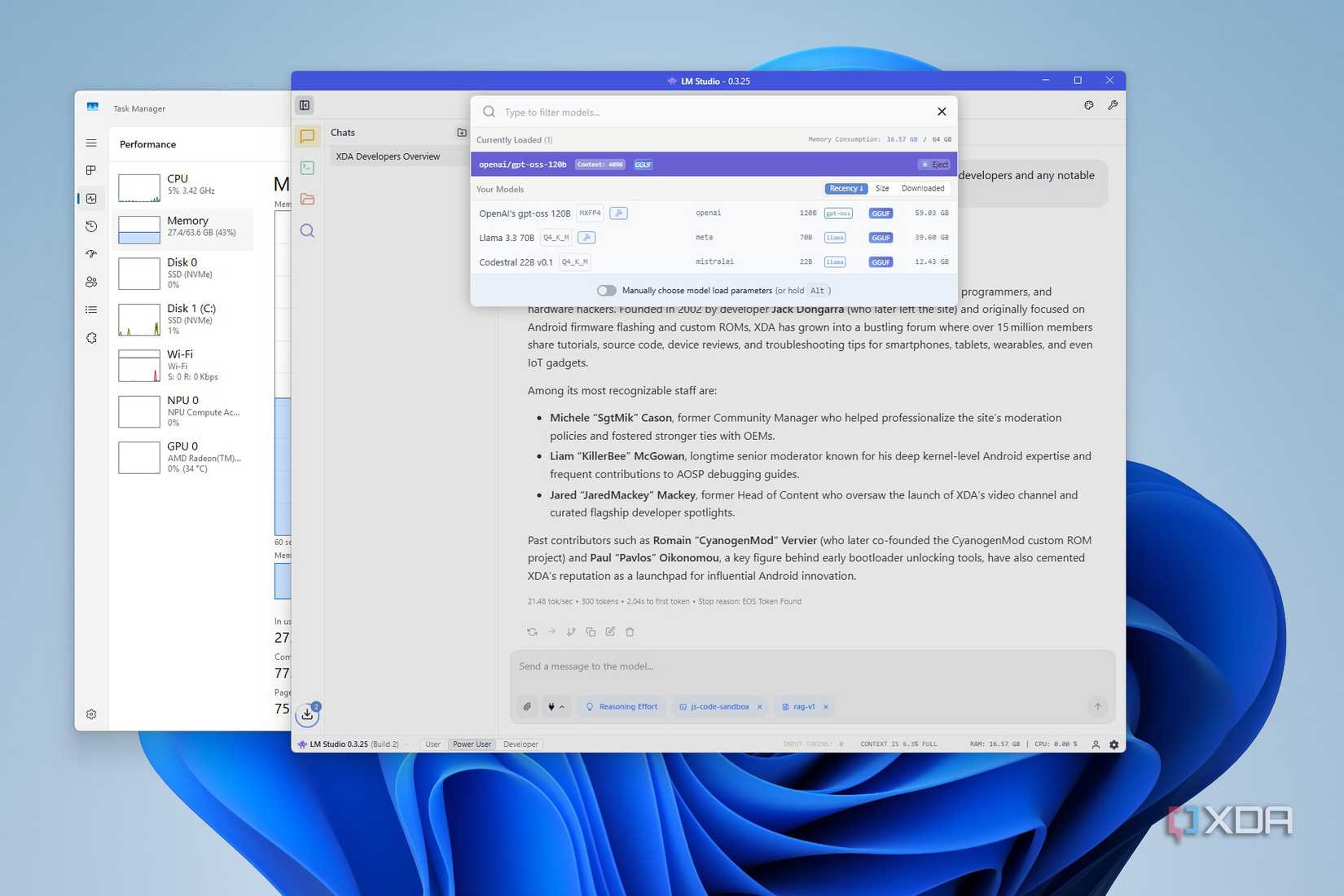
Task: Open the Developer terminal view icon
Action: click(x=307, y=168)
